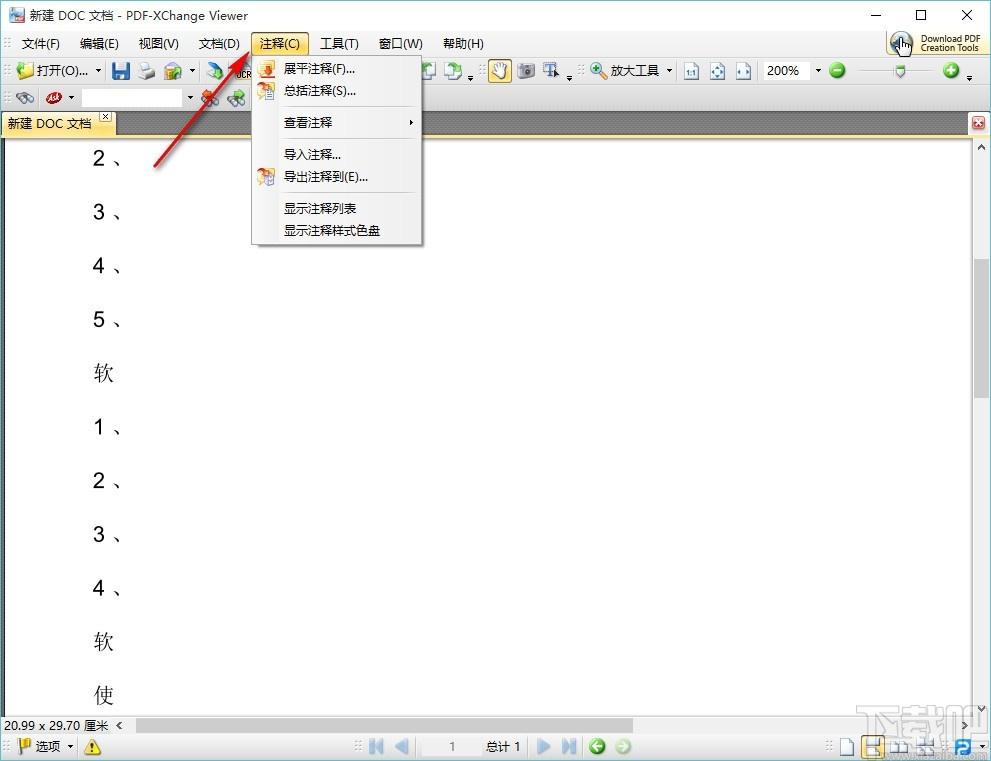
Task: Click the green plus zoom in button
Action: tap(951, 71)
